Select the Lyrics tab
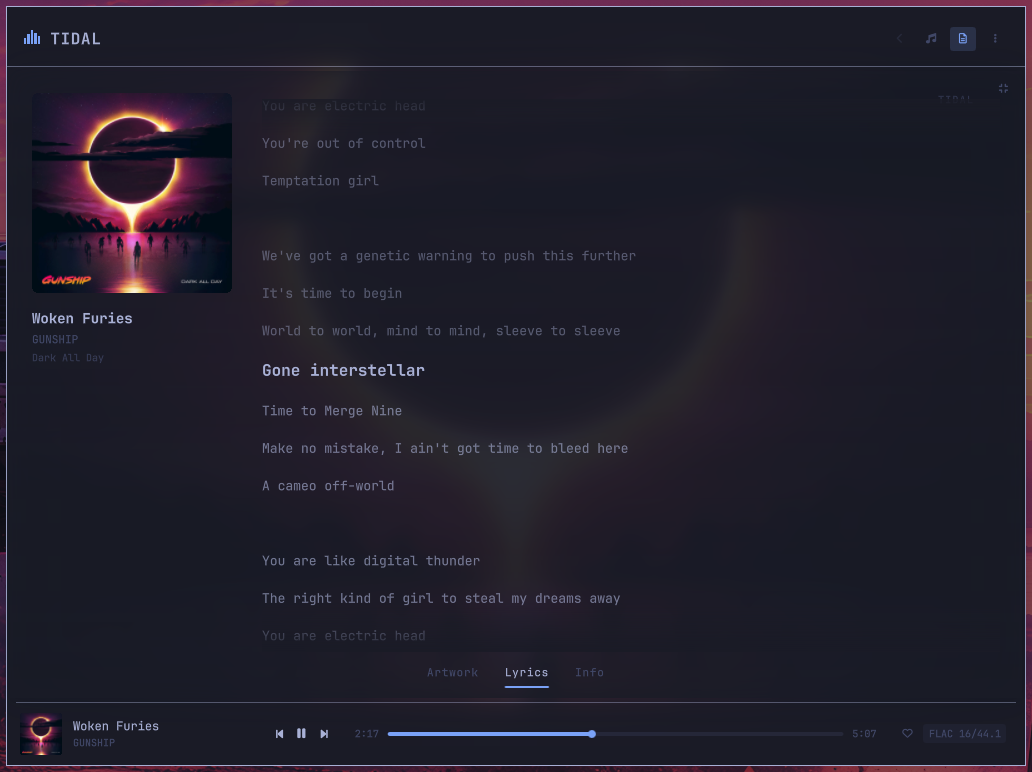This screenshot has height=772, width=1032. 527,672
